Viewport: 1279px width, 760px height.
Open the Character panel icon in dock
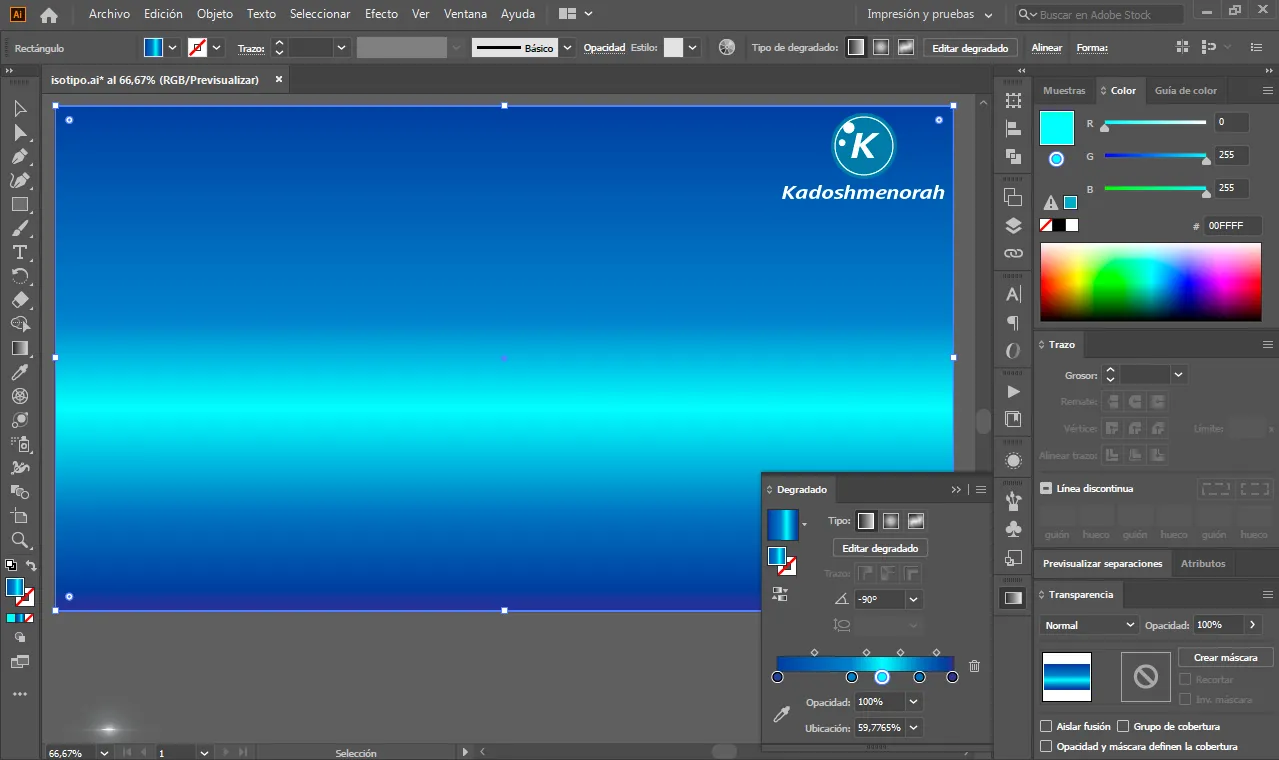point(1013,294)
